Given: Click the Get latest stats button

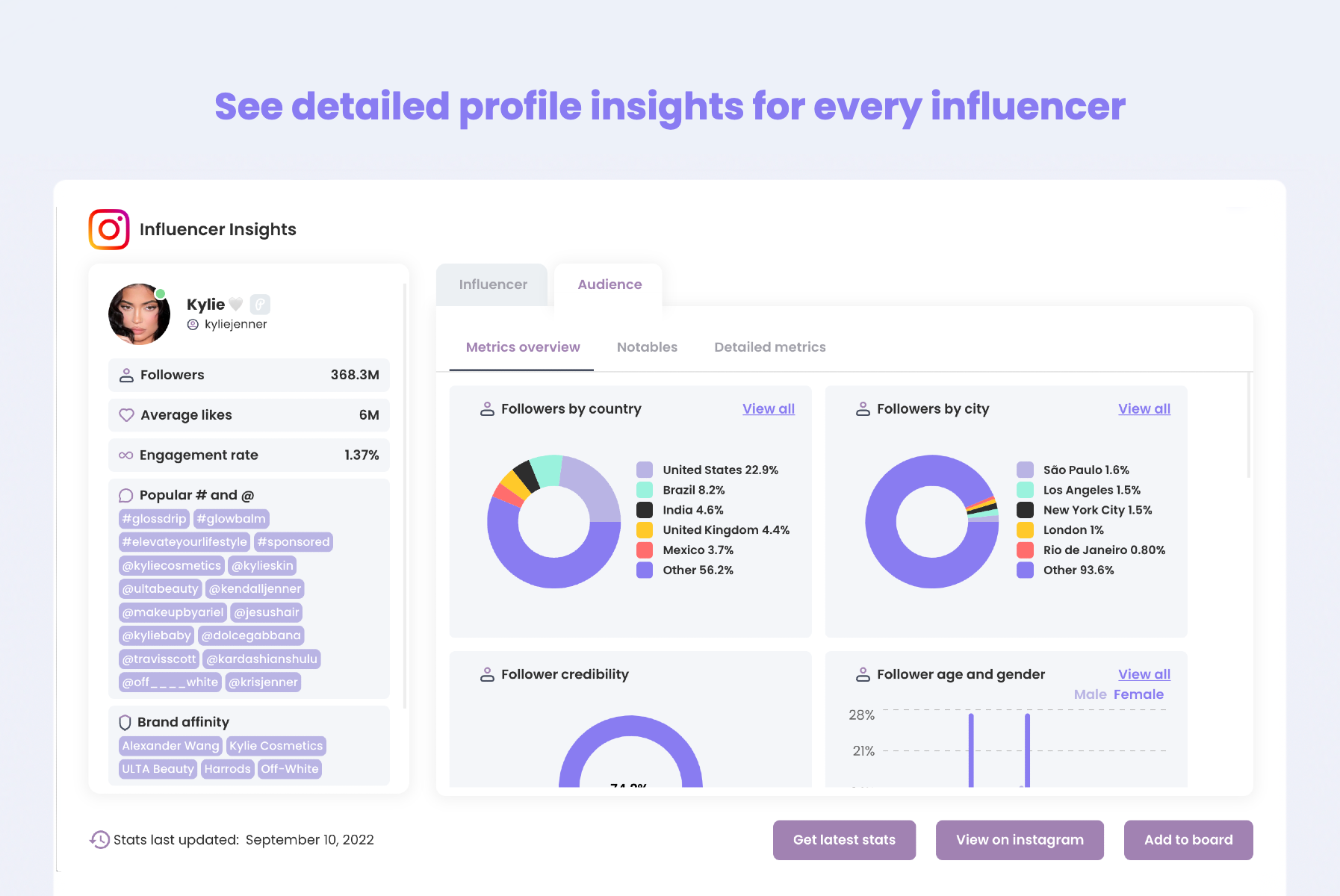Looking at the screenshot, I should [844, 840].
